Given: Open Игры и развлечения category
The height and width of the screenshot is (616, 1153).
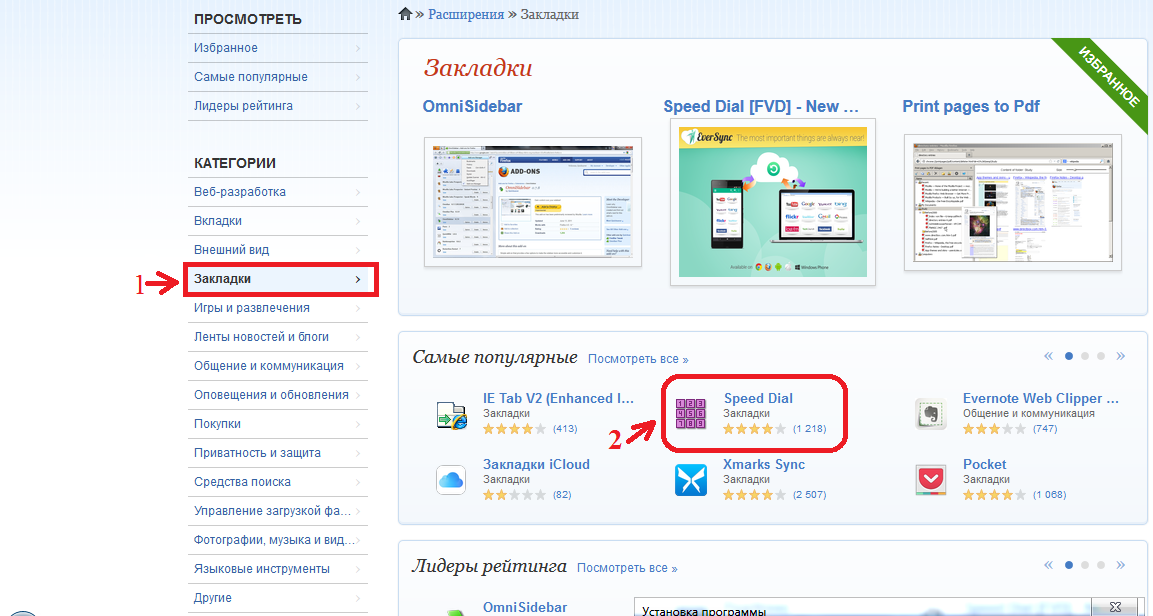Looking at the screenshot, I should [278, 308].
